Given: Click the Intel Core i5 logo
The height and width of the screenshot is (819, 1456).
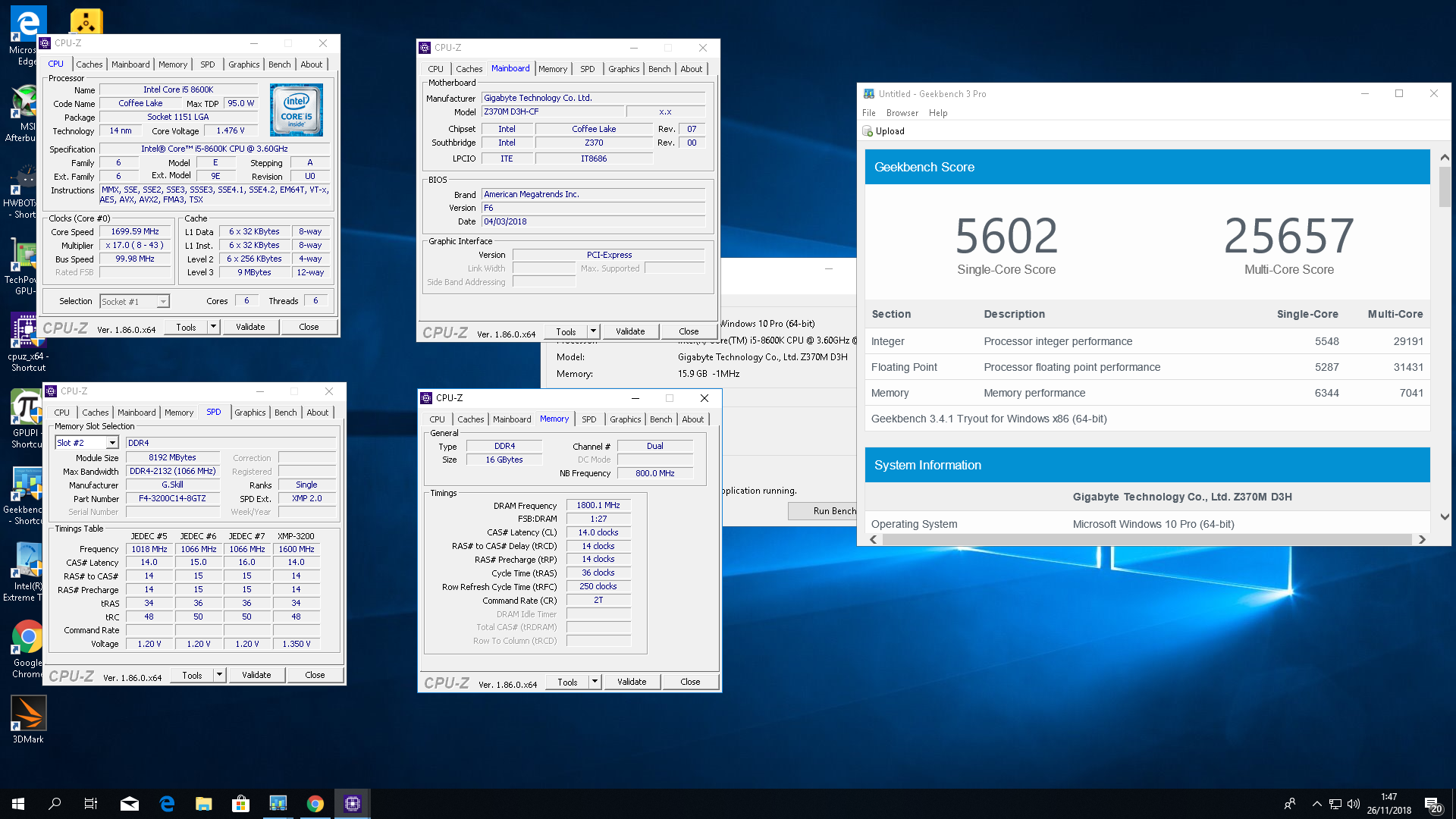Looking at the screenshot, I should click(297, 110).
